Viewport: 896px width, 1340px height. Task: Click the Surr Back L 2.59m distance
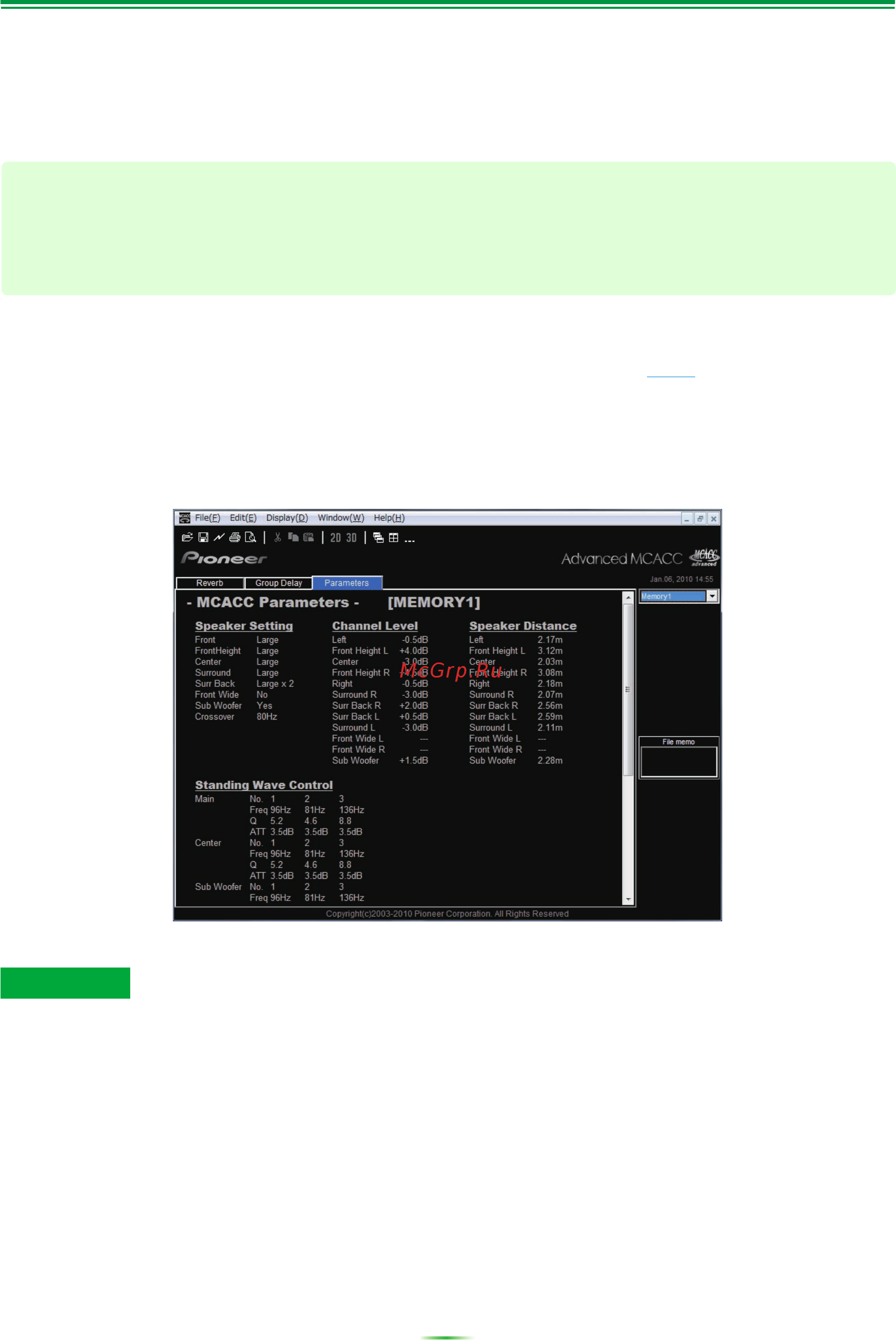point(550,716)
